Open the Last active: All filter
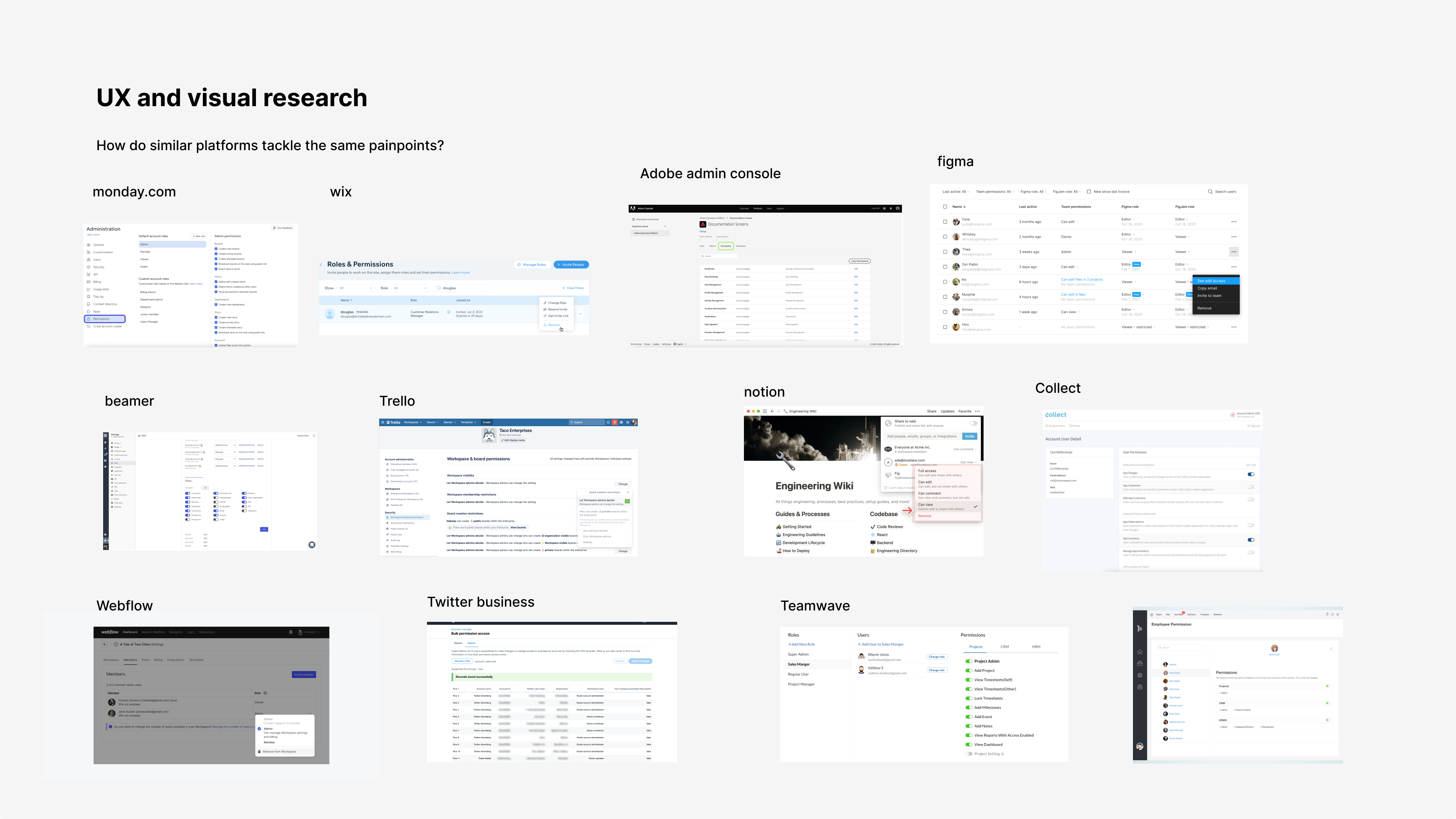 (x=956, y=191)
